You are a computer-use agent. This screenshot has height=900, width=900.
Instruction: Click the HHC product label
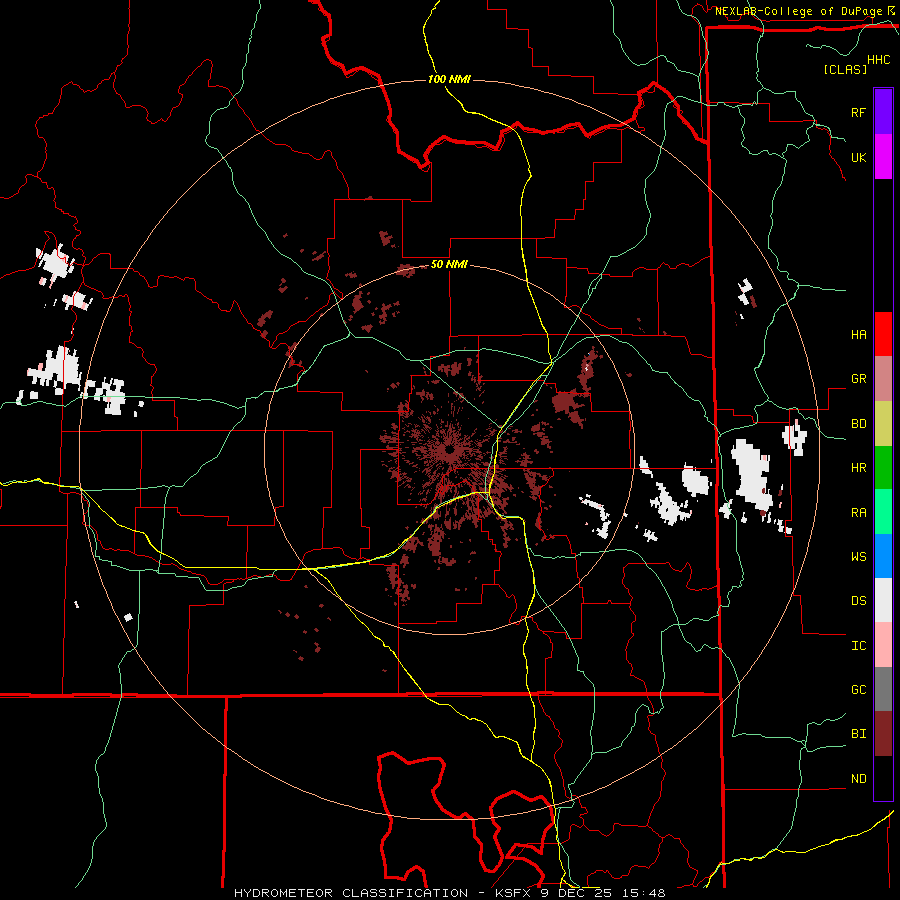click(878, 60)
